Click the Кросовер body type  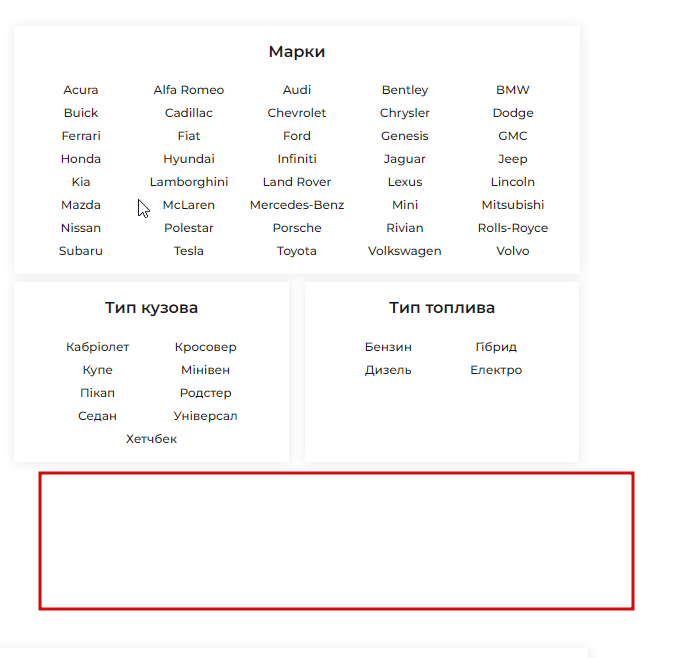(x=206, y=347)
